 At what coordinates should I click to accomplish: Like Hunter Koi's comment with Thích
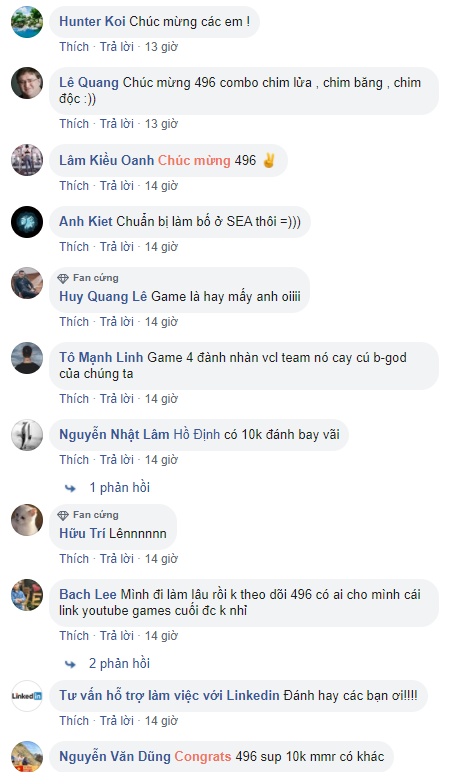point(74,47)
